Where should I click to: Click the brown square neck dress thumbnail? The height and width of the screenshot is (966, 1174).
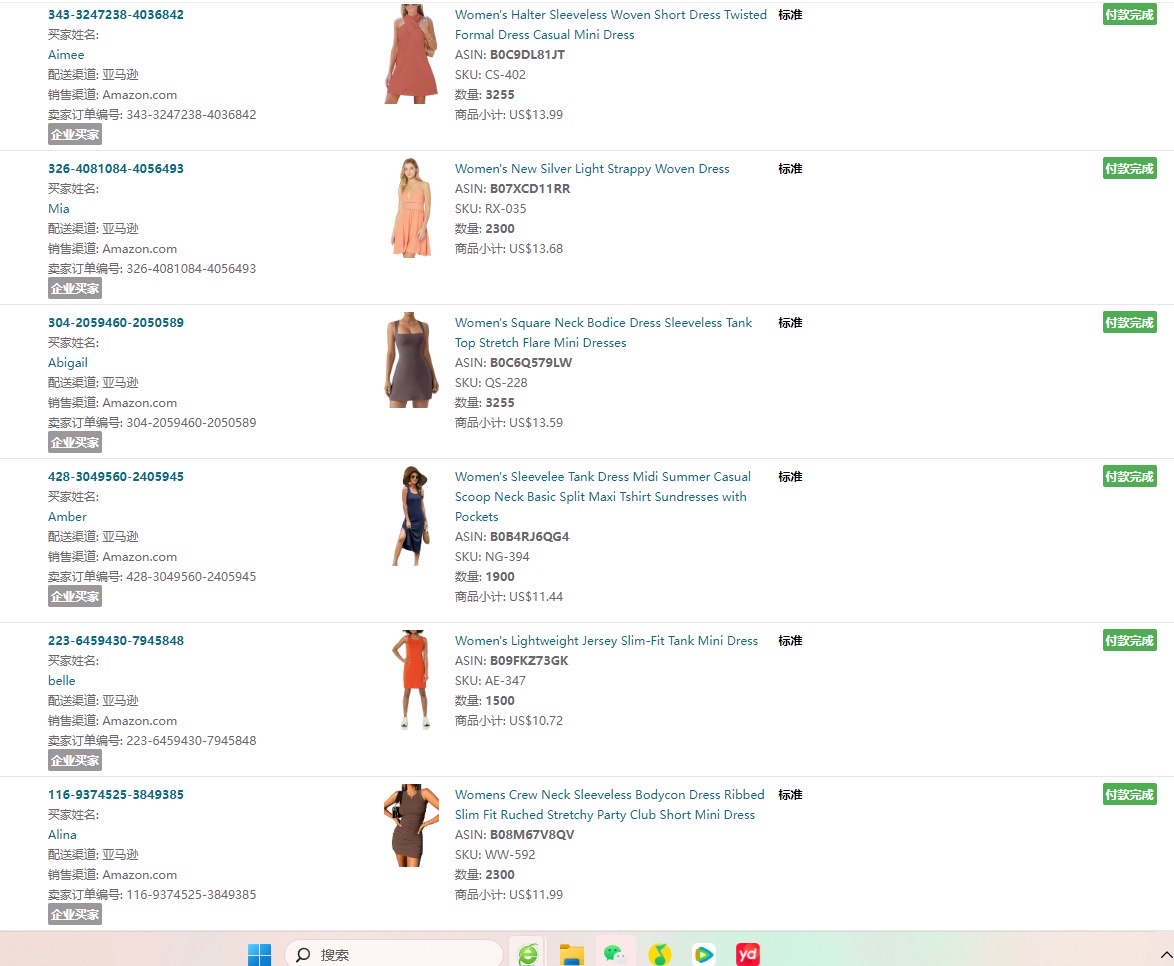pos(411,360)
